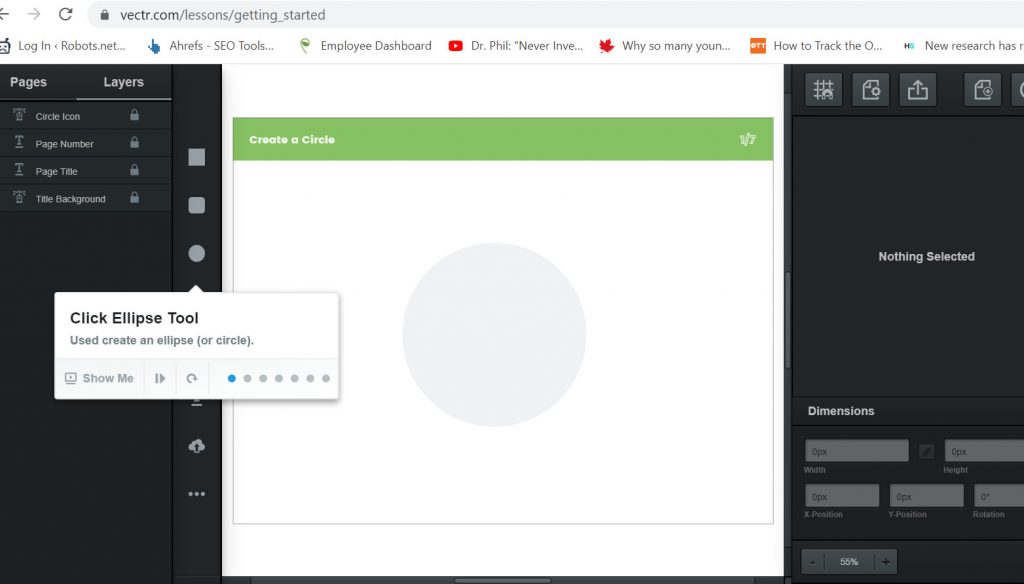This screenshot has width=1024, height=584.
Task: Open the more tools ellipsis menu
Action: click(x=196, y=493)
